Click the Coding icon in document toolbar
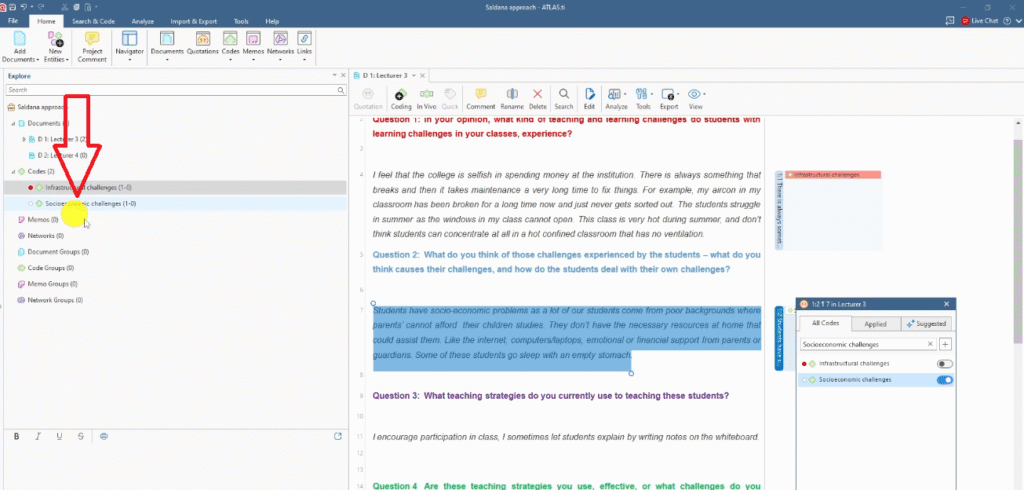The width and height of the screenshot is (1024, 490). pyautogui.click(x=401, y=98)
